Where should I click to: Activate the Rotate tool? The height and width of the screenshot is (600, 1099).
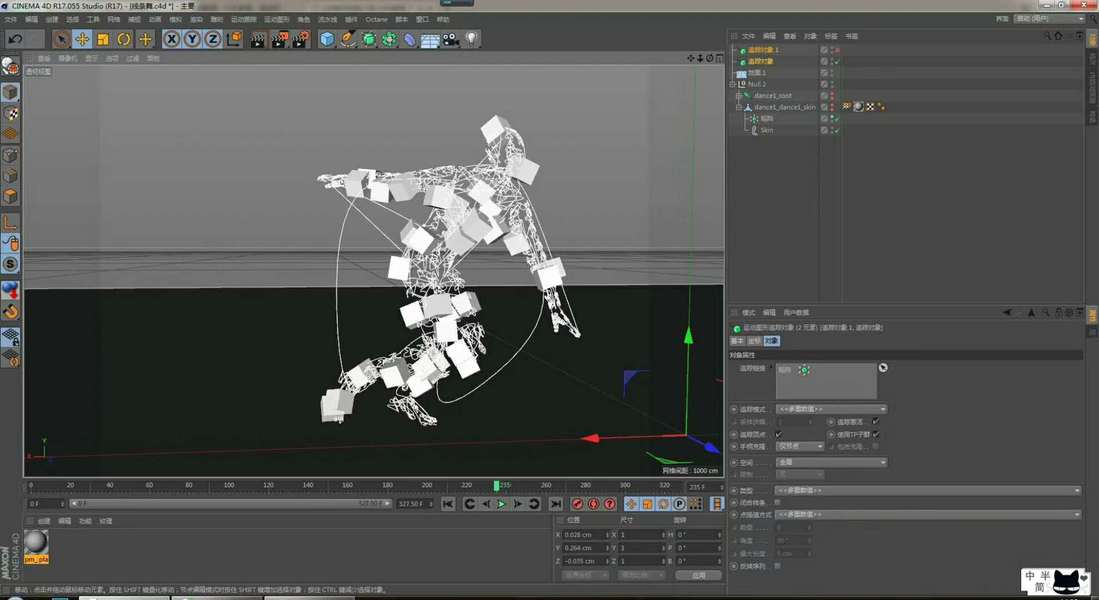coord(124,39)
